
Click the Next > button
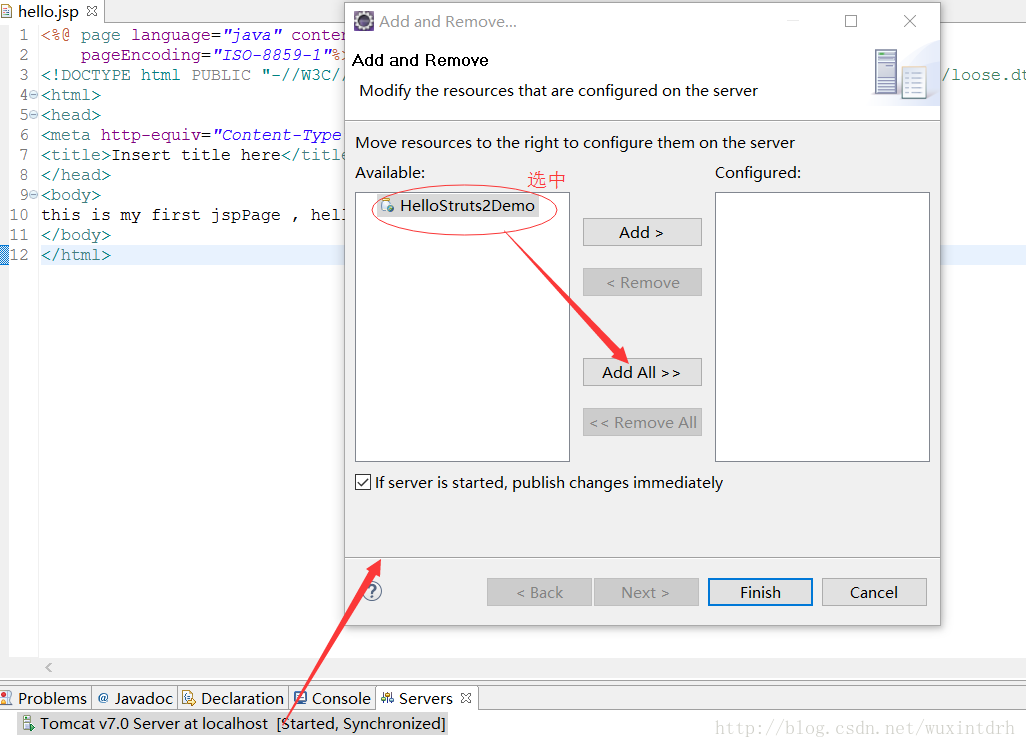point(646,592)
